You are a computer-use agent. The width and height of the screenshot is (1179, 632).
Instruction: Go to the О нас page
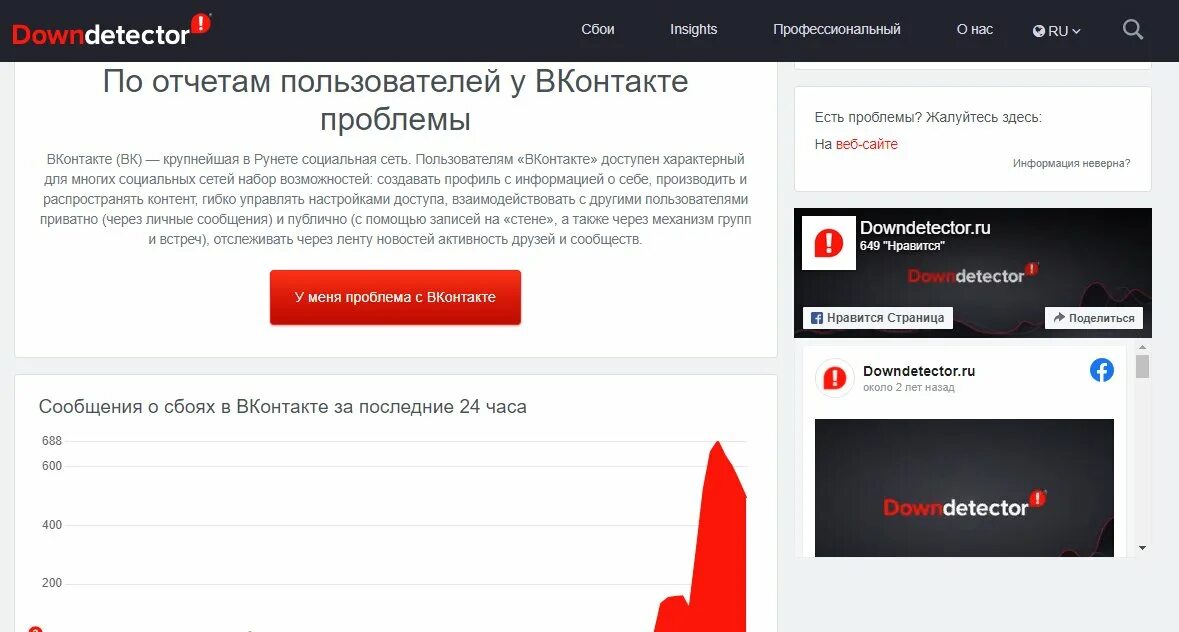974,29
